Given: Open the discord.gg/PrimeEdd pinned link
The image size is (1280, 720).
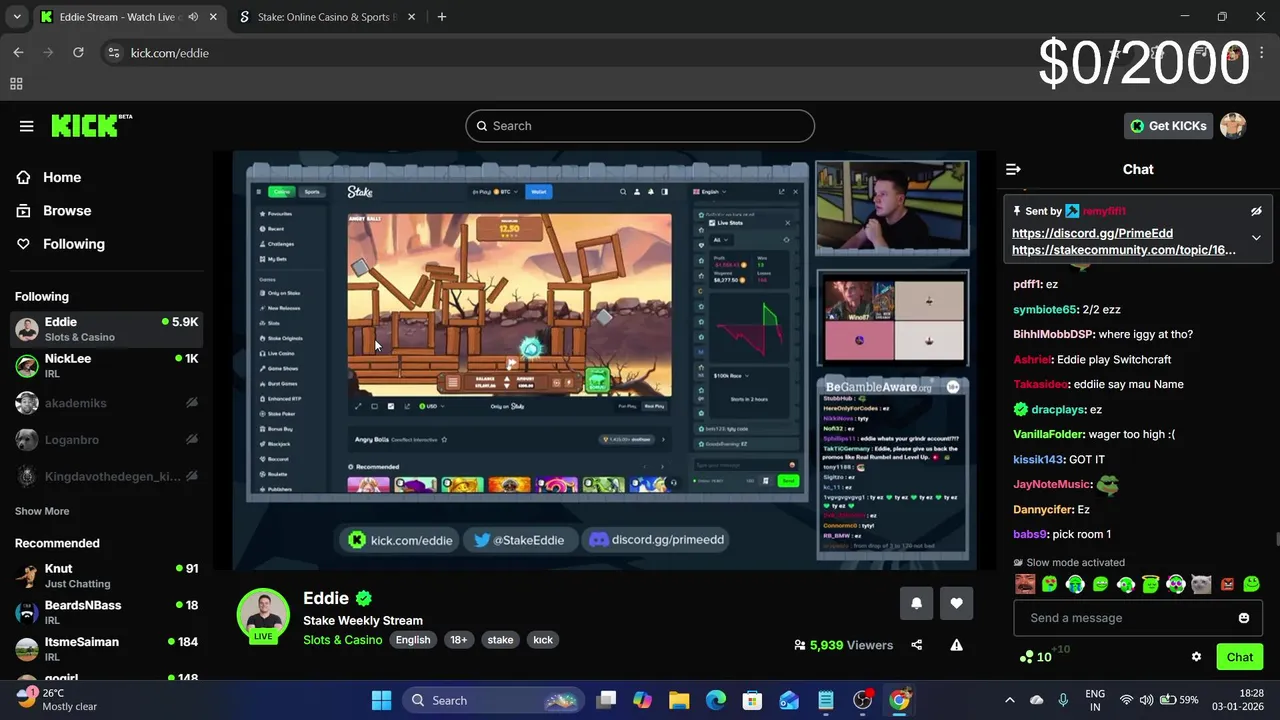Looking at the screenshot, I should pyautogui.click(x=1092, y=233).
